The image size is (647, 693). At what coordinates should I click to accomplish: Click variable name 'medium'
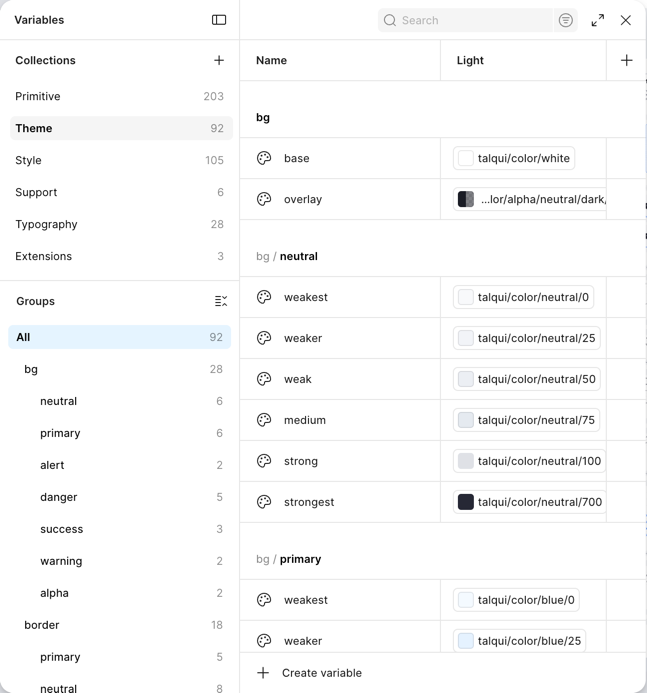pos(304,420)
